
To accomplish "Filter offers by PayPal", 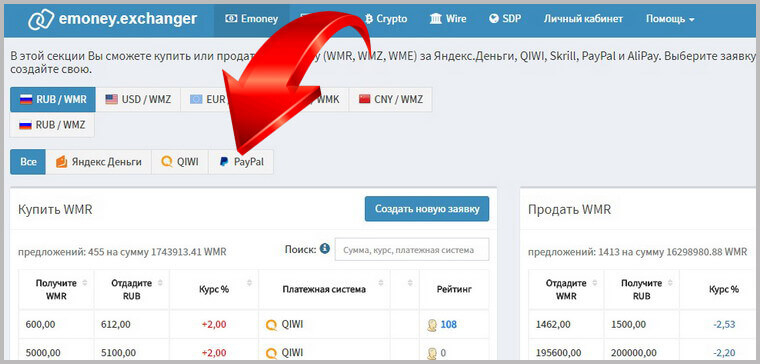I will [241, 162].
